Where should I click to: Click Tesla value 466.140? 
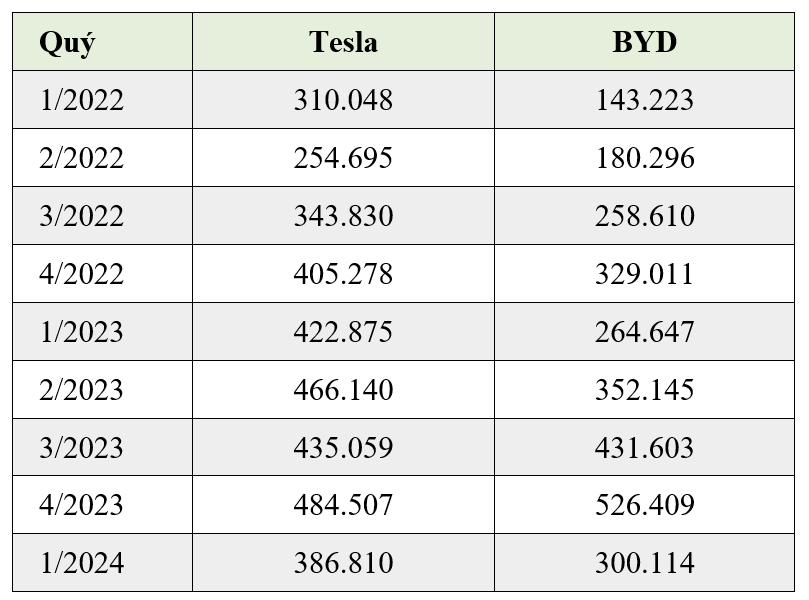[343, 390]
